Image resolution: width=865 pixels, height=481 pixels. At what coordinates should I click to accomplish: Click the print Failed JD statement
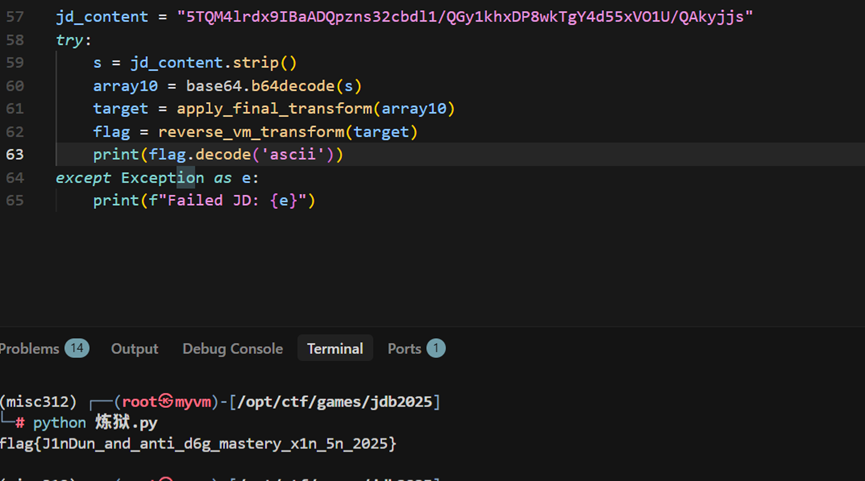pyautogui.click(x=204, y=201)
